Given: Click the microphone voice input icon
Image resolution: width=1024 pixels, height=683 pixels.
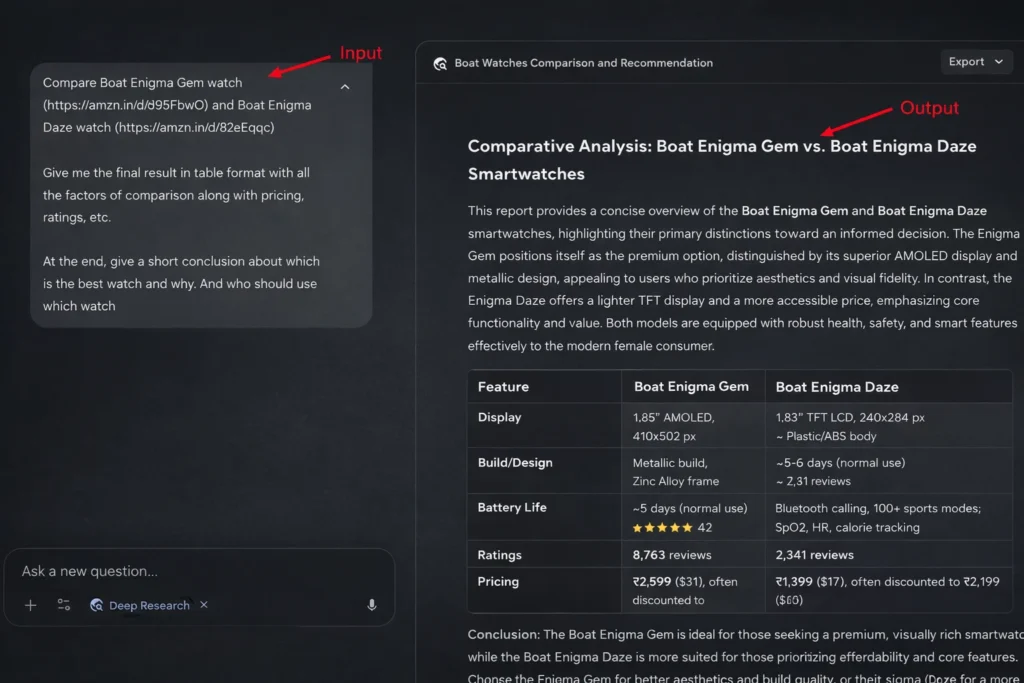Looking at the screenshot, I should click(372, 605).
